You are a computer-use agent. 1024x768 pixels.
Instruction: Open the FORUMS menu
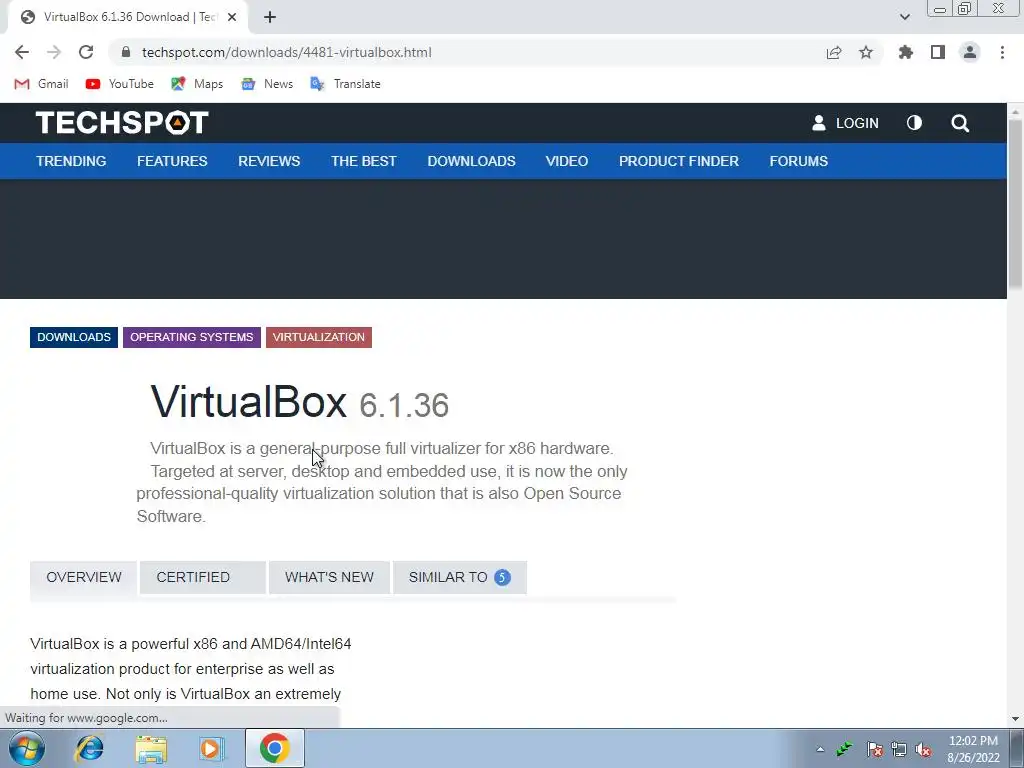(x=799, y=161)
